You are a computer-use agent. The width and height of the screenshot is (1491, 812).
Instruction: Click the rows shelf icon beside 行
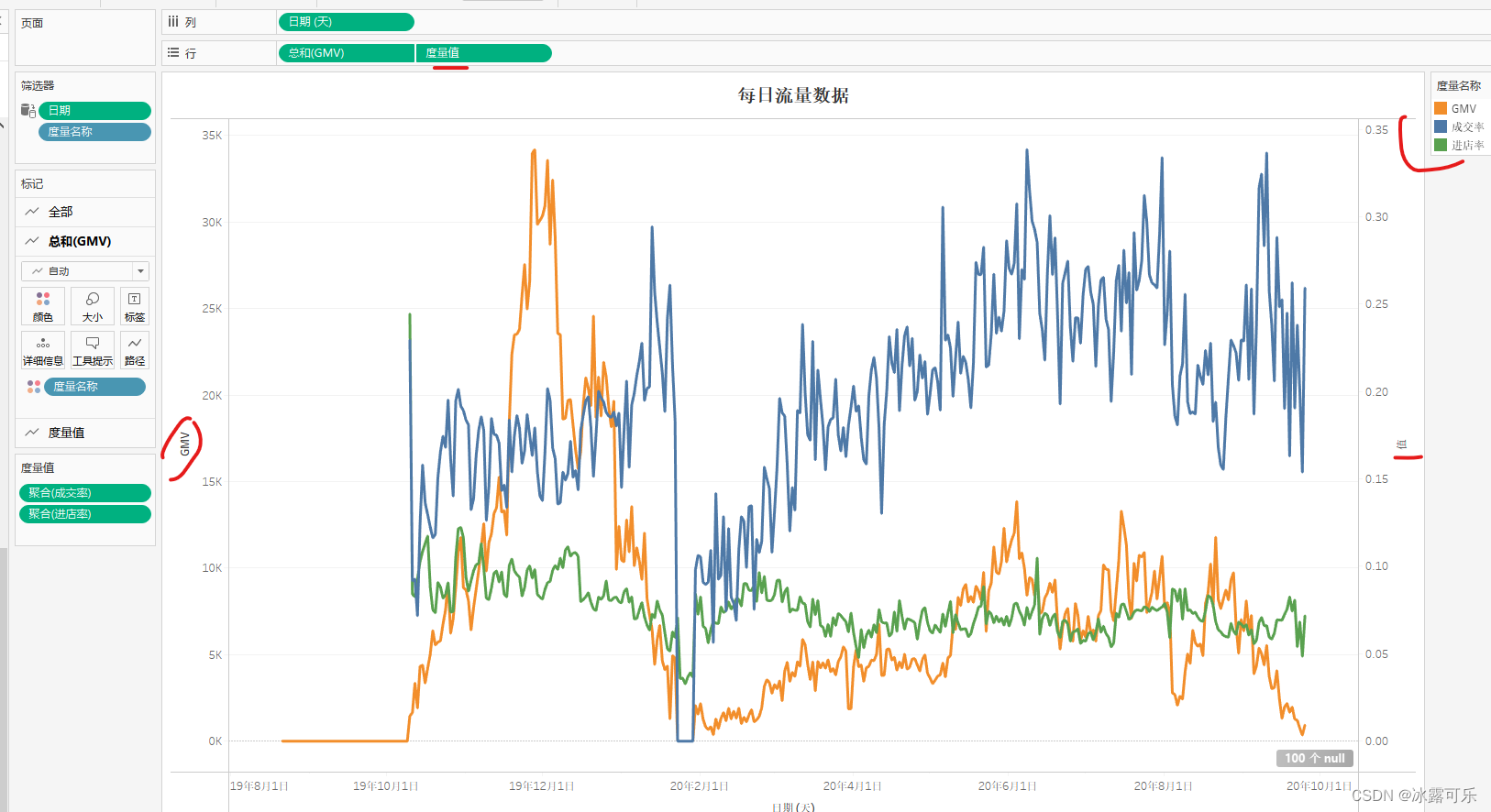pos(173,53)
